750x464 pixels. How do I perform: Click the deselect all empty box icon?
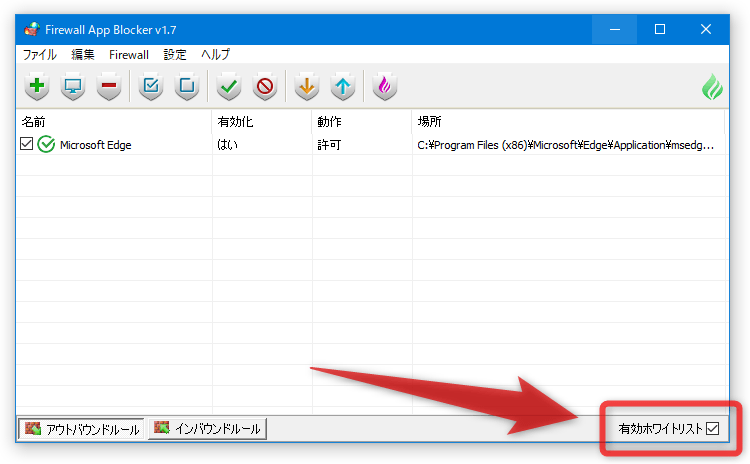[187, 87]
